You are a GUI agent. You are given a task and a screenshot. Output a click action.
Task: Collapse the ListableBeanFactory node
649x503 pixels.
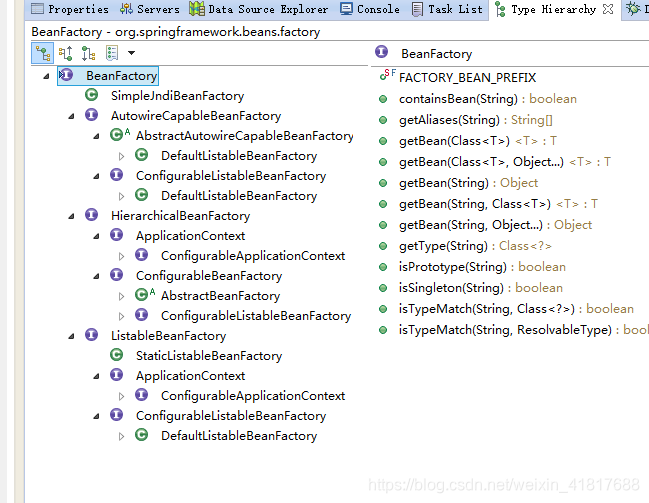(71, 336)
